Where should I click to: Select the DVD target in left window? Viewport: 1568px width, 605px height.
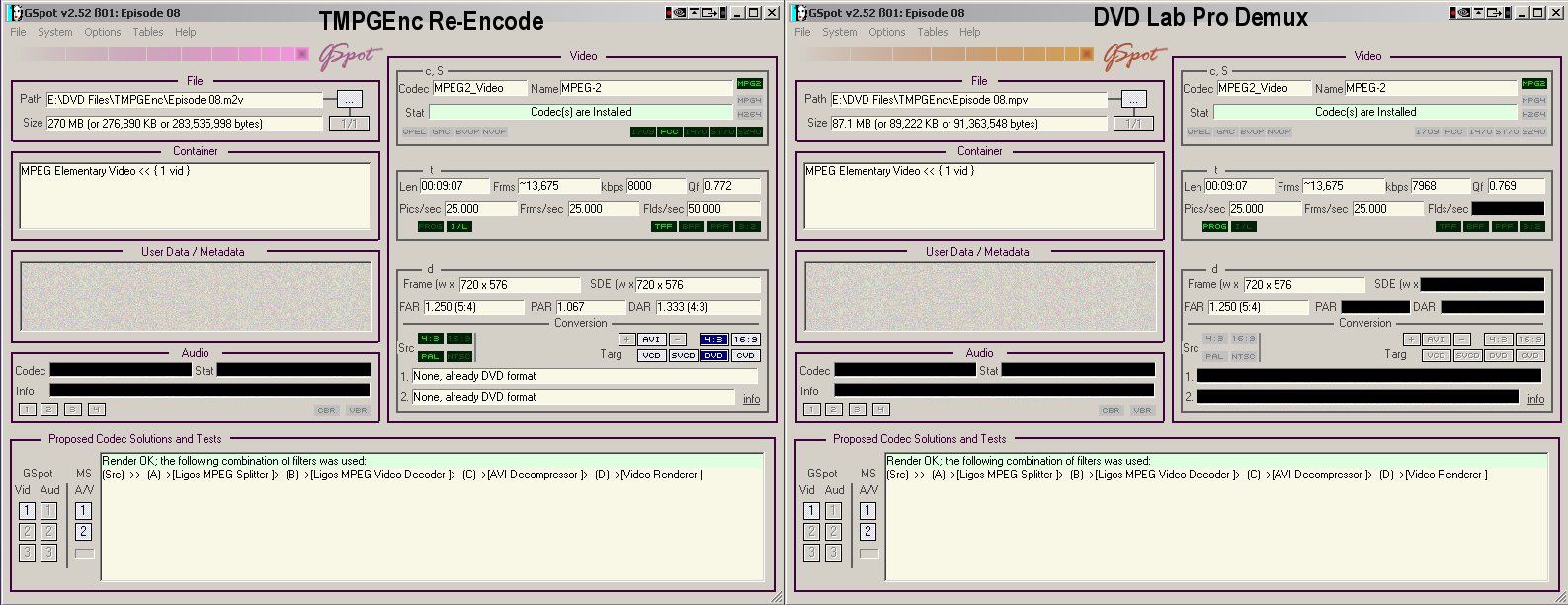point(714,355)
